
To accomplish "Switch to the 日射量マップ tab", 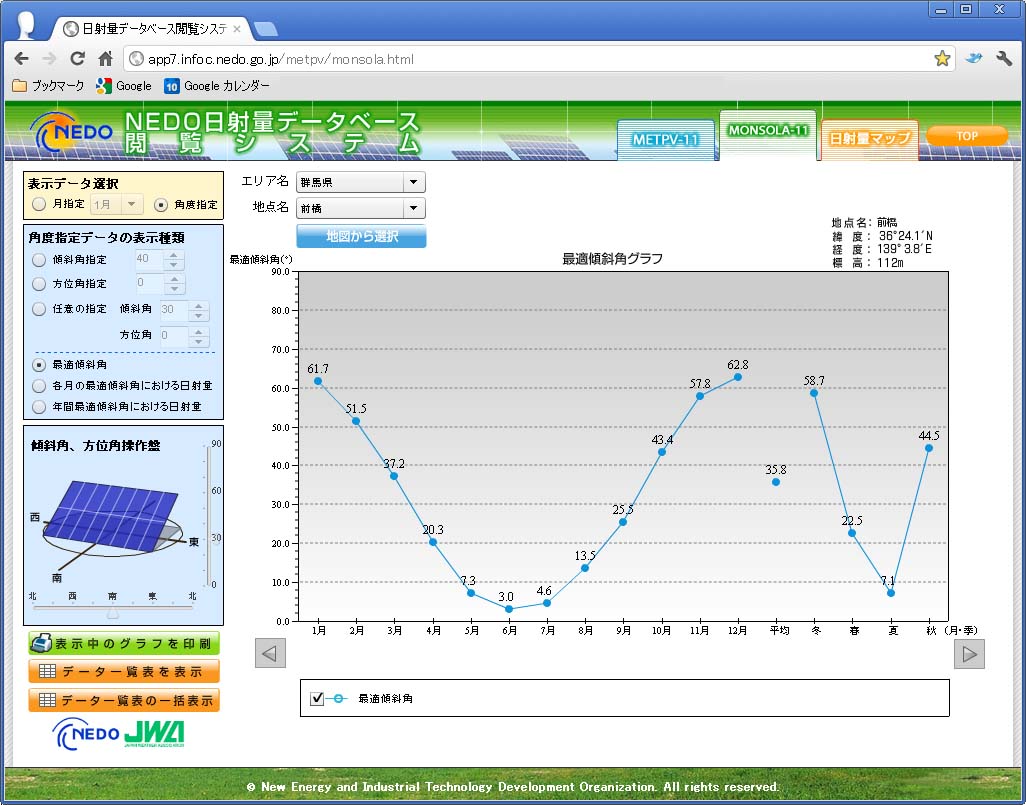I will (870, 139).
